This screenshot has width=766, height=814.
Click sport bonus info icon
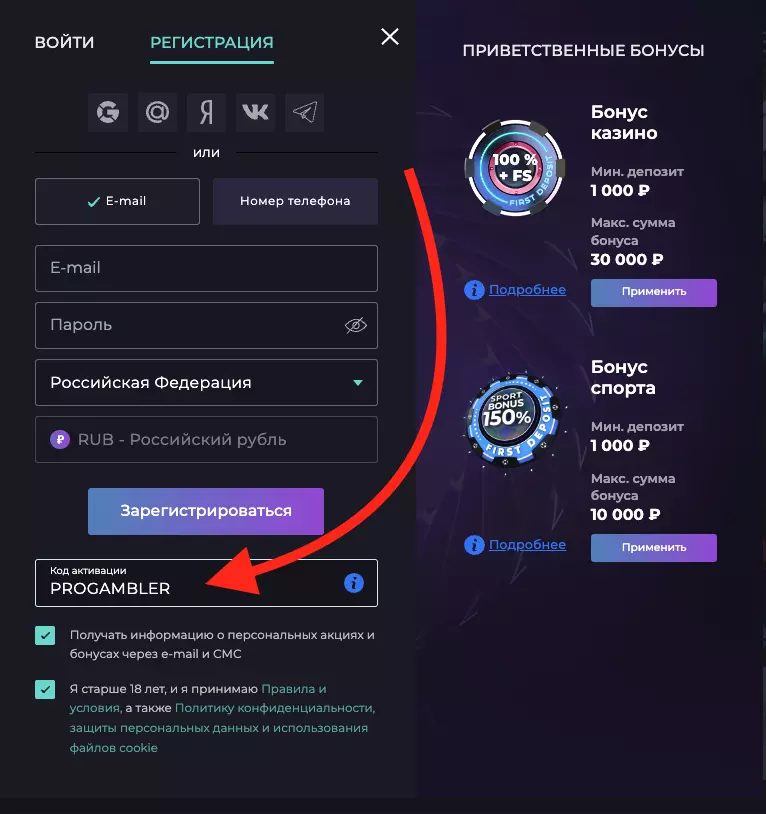click(x=474, y=545)
